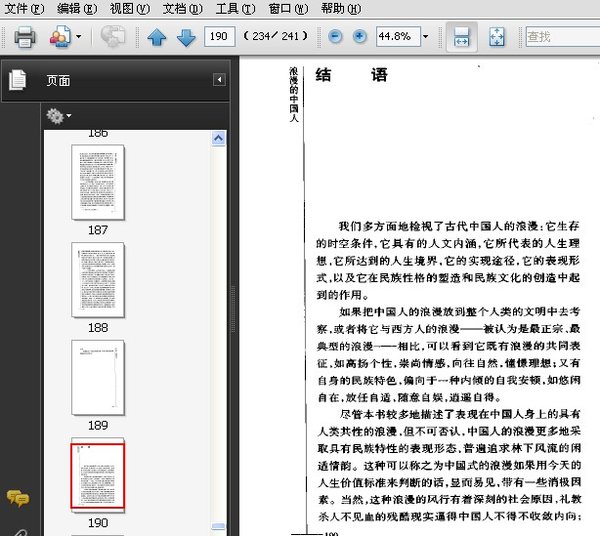Click the zoom out minus button

tap(334, 37)
